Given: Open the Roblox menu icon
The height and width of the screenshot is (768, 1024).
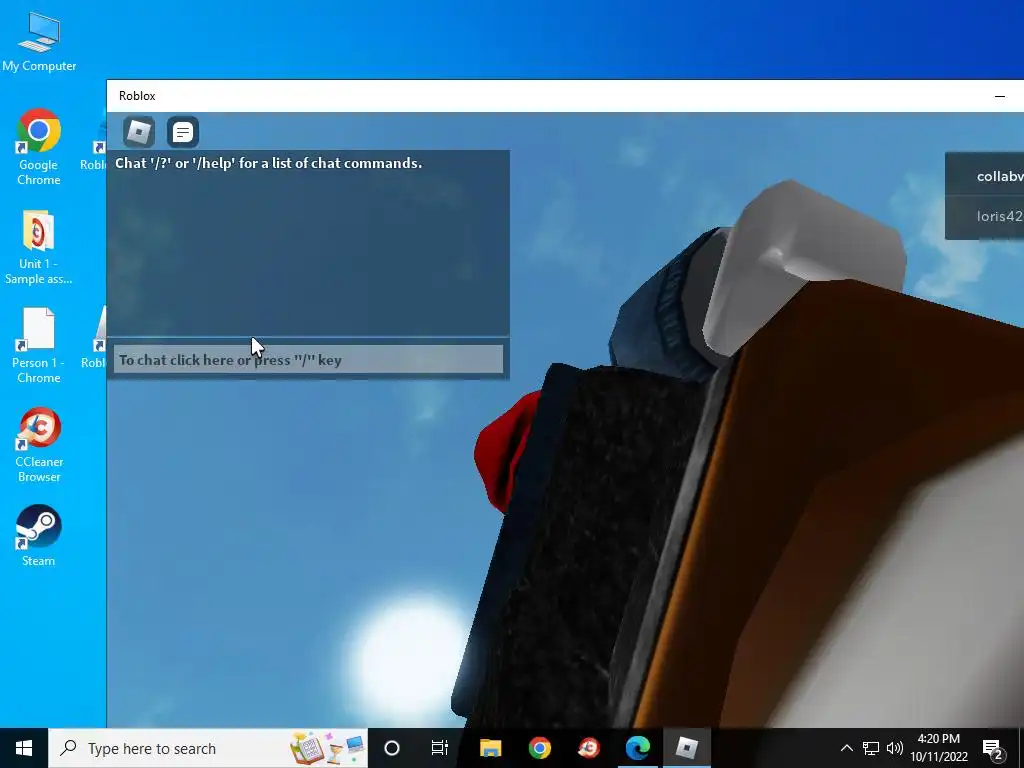Looking at the screenshot, I should pyautogui.click(x=139, y=132).
